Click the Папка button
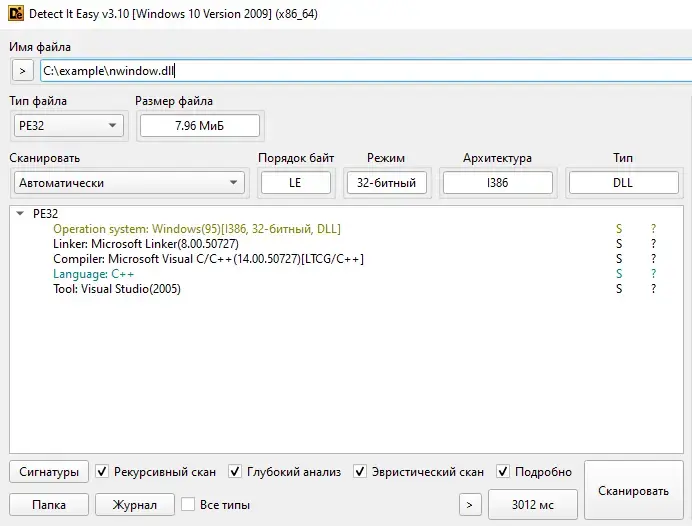Image resolution: width=692 pixels, height=526 pixels. pos(49,504)
